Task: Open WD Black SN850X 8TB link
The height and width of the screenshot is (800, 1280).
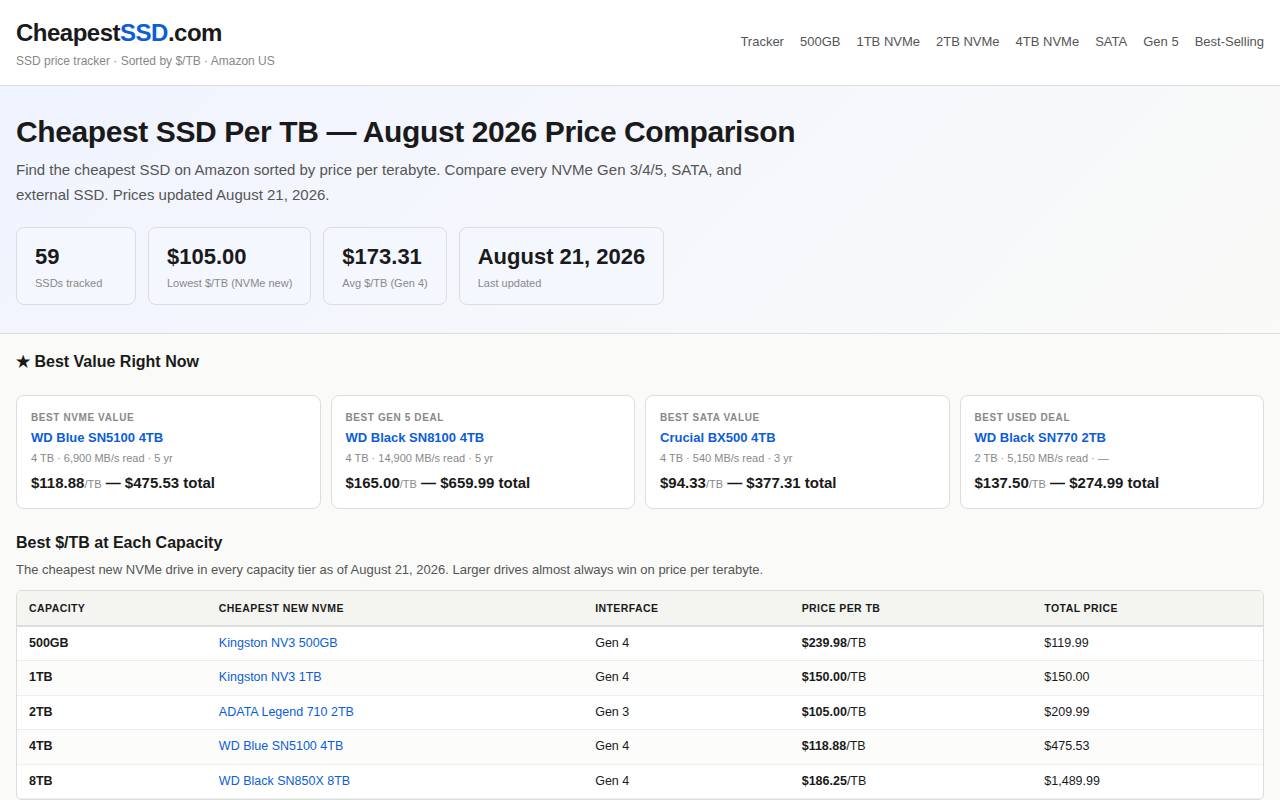Action: click(284, 781)
